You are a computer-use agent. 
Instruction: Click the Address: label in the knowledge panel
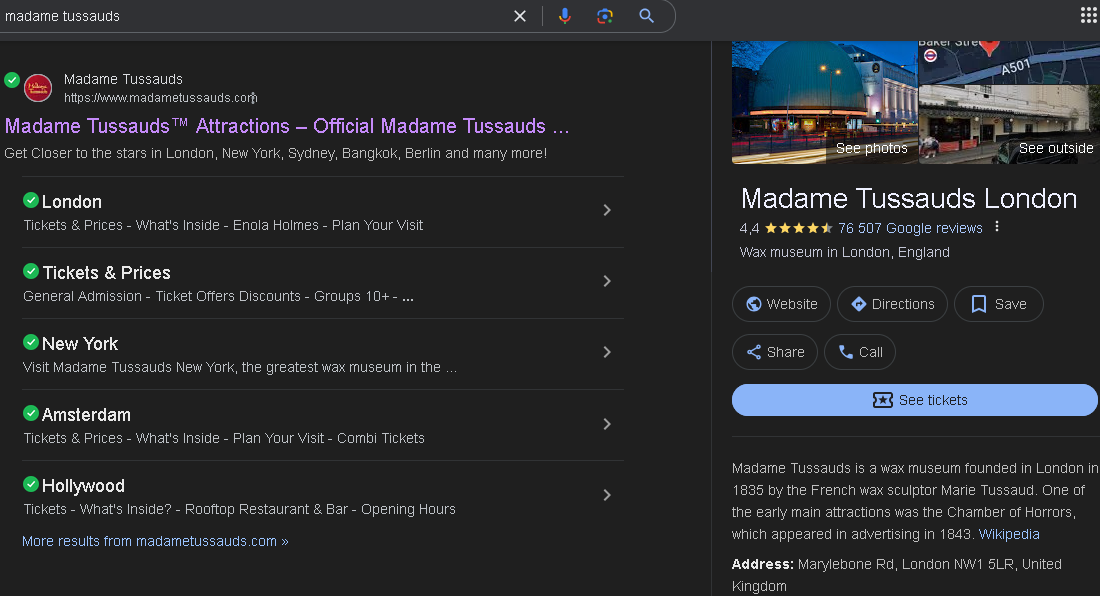[x=763, y=564]
